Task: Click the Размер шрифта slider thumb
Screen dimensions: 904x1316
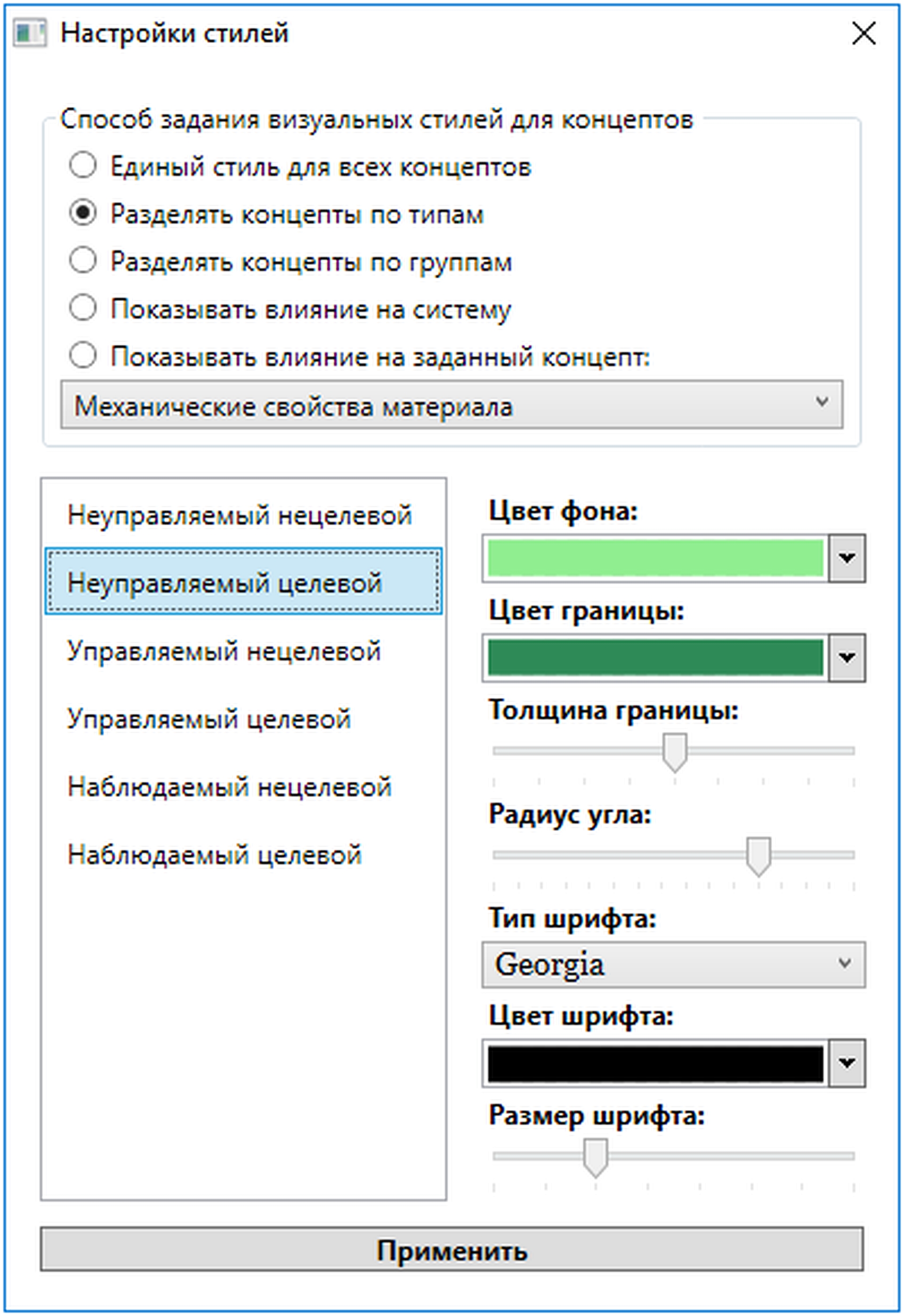Action: pyautogui.click(x=595, y=1158)
